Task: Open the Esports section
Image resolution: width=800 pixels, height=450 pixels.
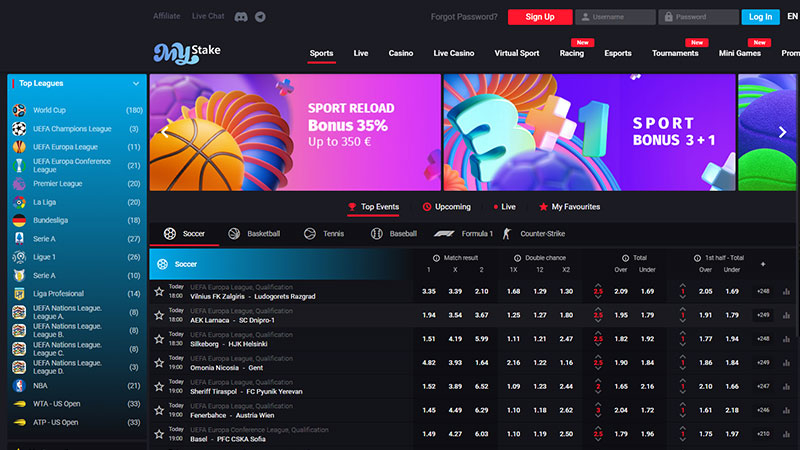Action: tap(618, 53)
